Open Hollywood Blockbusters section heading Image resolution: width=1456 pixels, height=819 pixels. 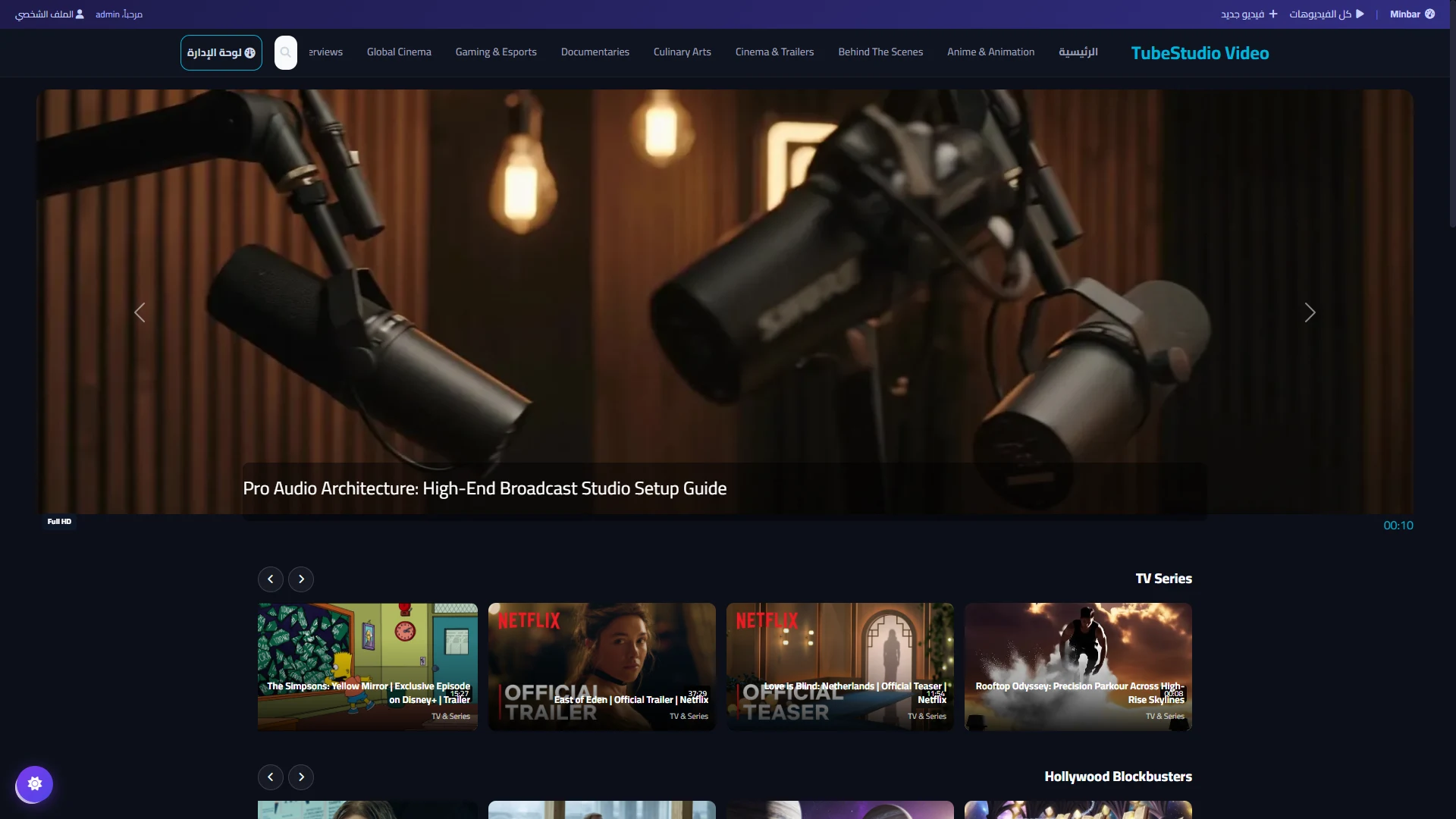[1118, 777]
